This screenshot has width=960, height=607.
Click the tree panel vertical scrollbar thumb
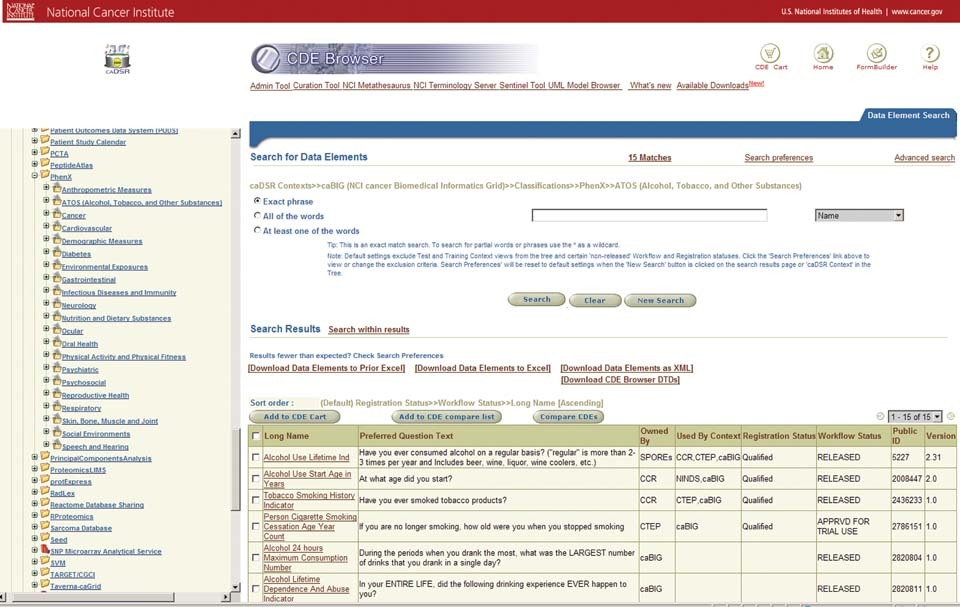tap(236, 469)
